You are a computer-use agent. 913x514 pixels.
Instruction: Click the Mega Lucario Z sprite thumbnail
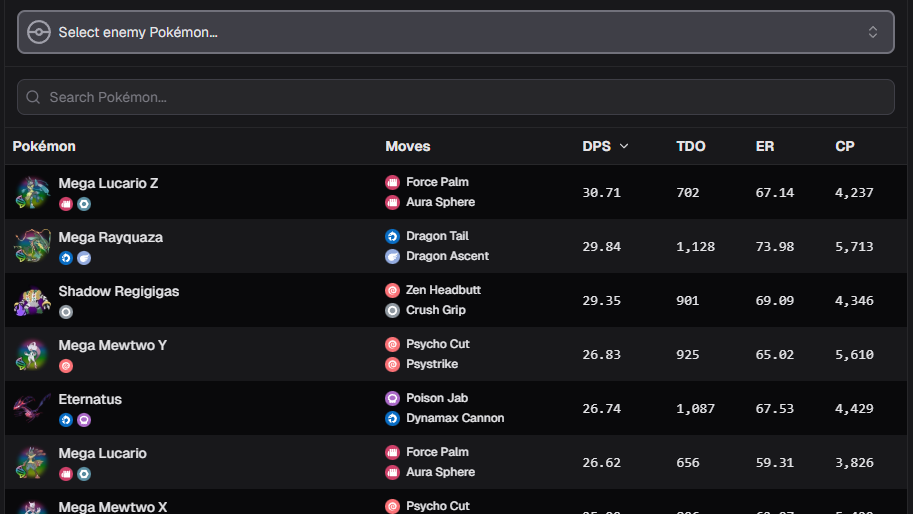click(x=32, y=192)
